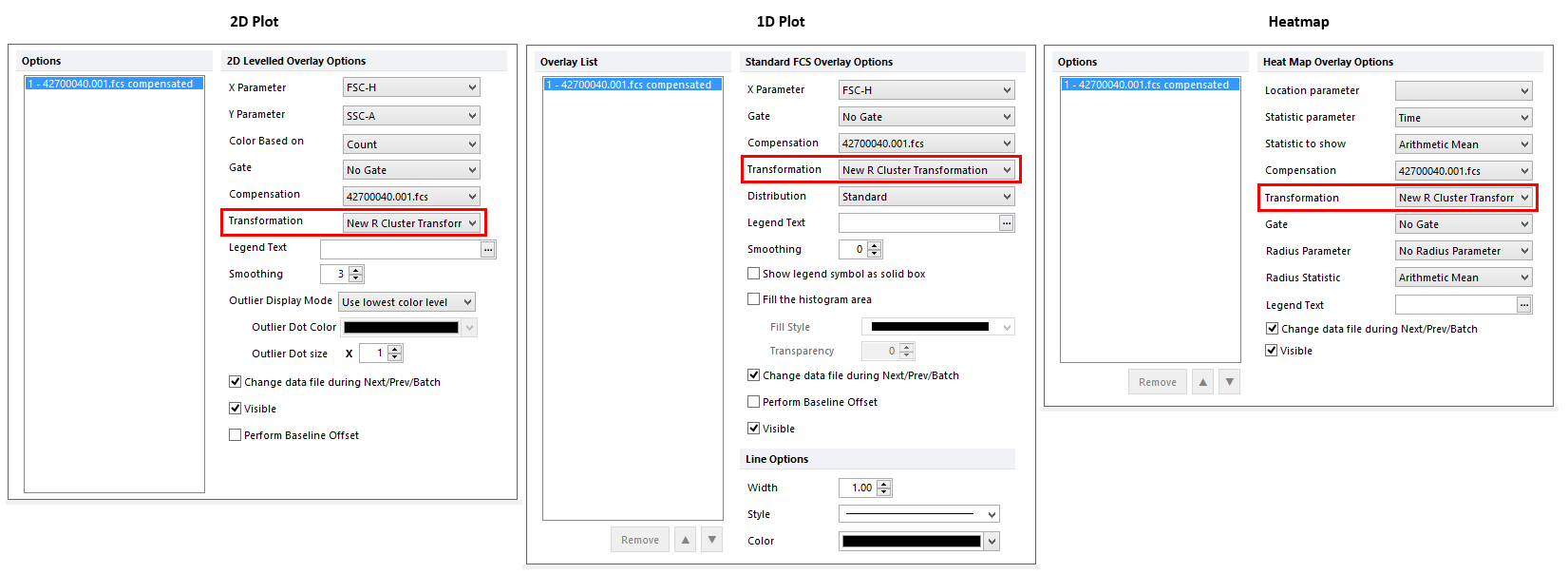Select overlay entry in 2D Plot Options list
The height and width of the screenshot is (574, 1568).
coord(114,84)
